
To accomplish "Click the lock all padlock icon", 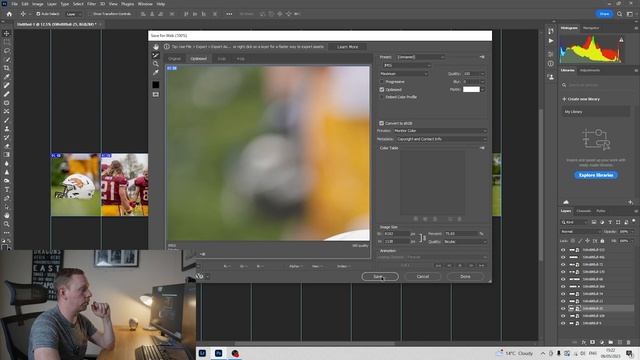I will point(602,241).
